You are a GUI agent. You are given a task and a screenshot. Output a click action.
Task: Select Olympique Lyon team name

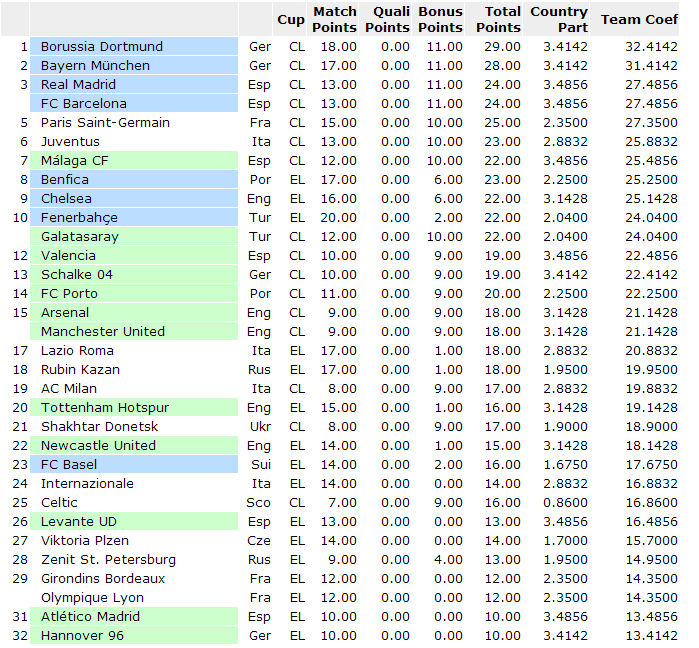tap(92, 598)
